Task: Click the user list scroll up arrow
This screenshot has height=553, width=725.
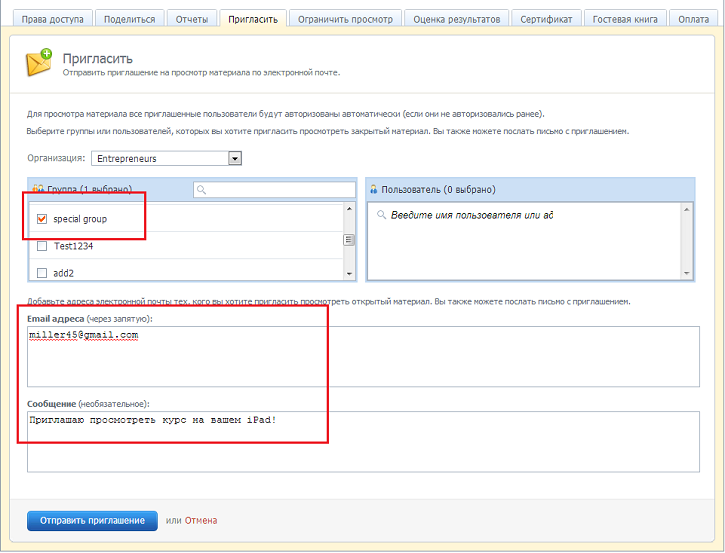Action: [687, 209]
